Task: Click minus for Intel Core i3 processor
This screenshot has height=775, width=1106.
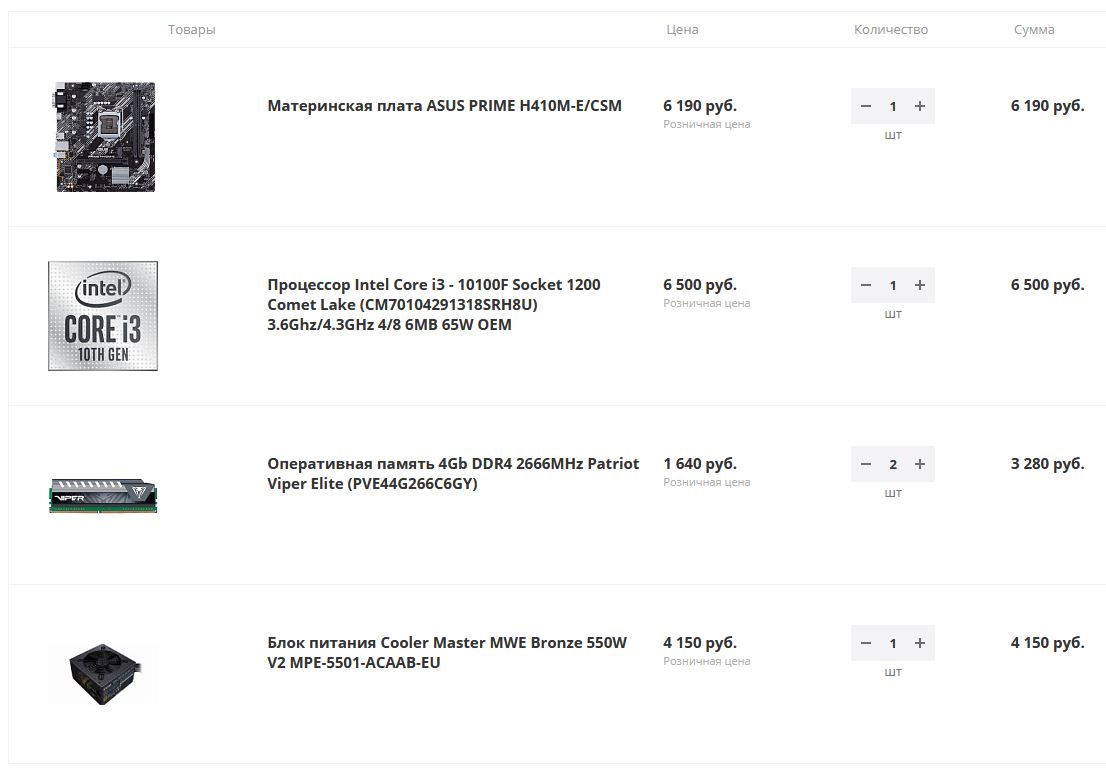Action: (x=866, y=285)
